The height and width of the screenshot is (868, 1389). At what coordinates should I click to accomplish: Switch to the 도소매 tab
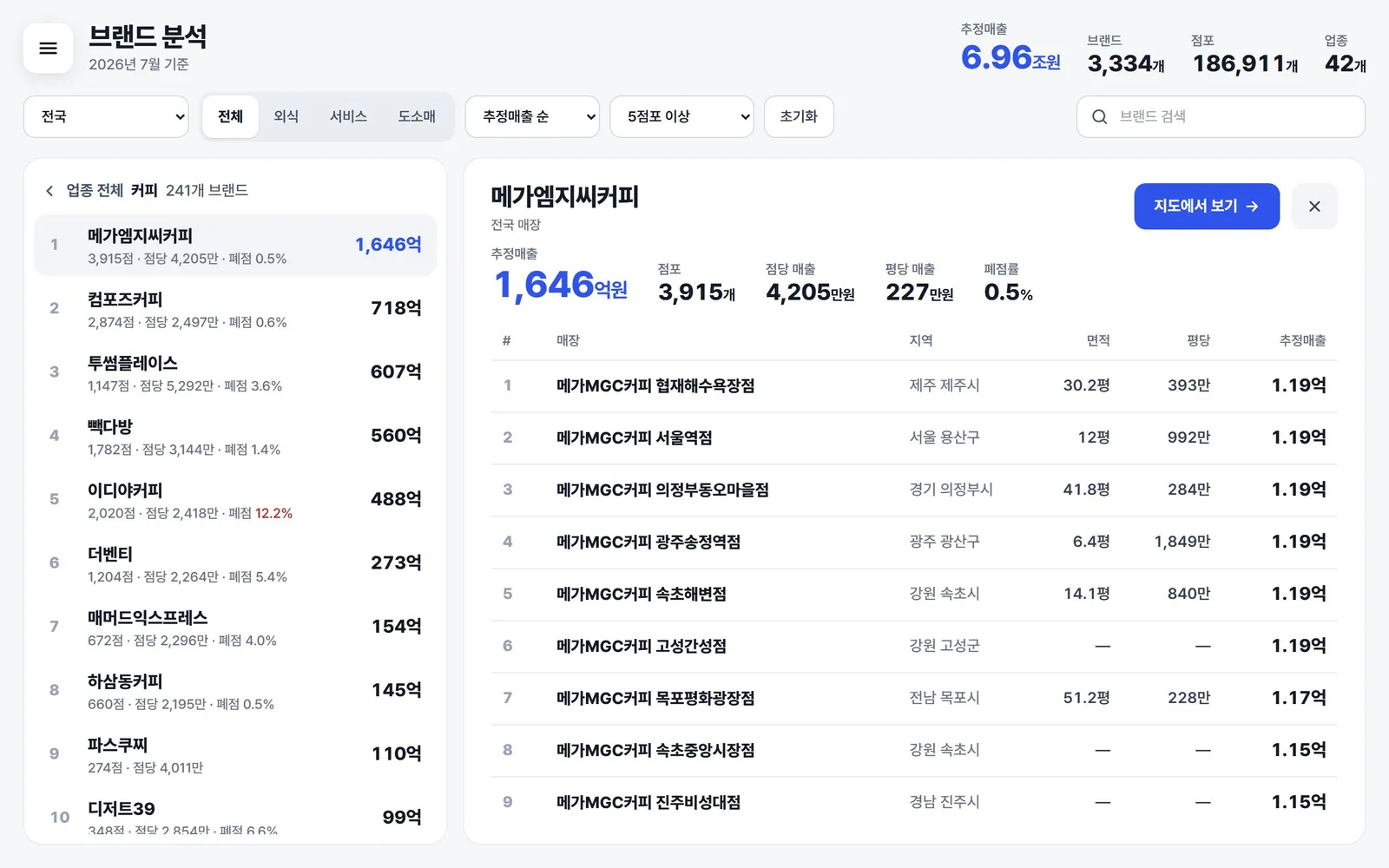click(x=417, y=116)
